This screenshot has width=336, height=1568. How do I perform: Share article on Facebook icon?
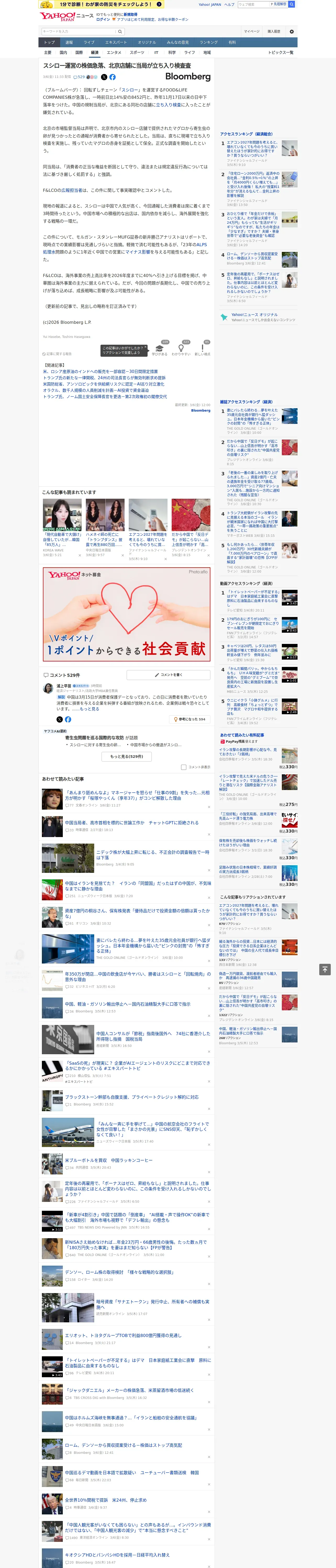click(x=112, y=77)
